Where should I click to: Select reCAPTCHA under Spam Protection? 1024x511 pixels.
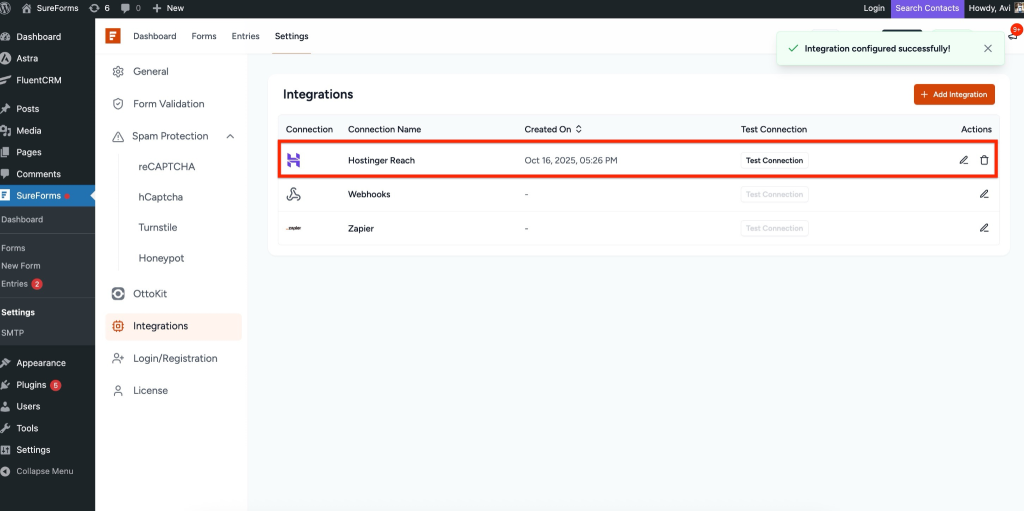click(166, 167)
